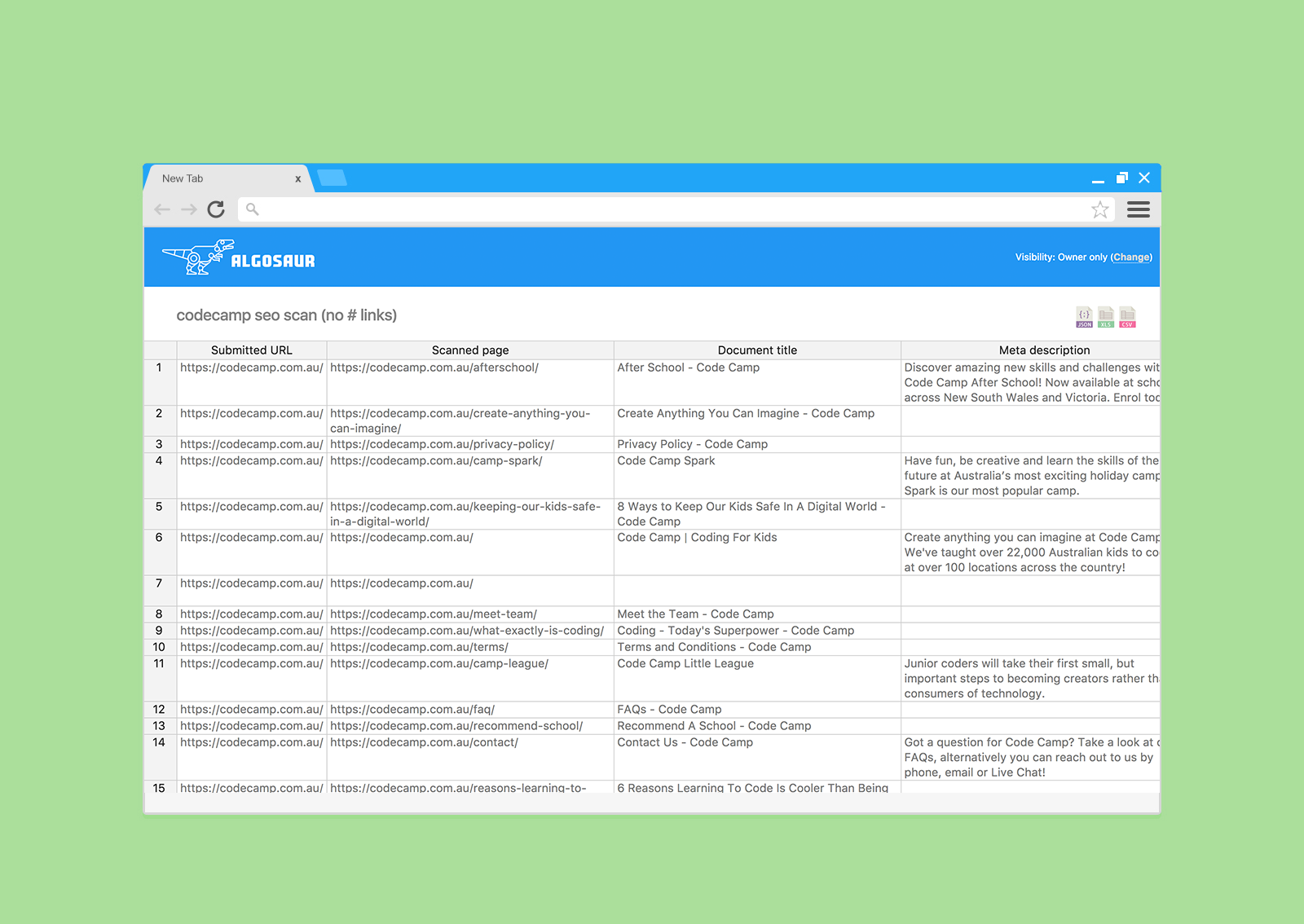
Task: Click the 'Create anything you can imagine' meta description
Action: point(1032,552)
